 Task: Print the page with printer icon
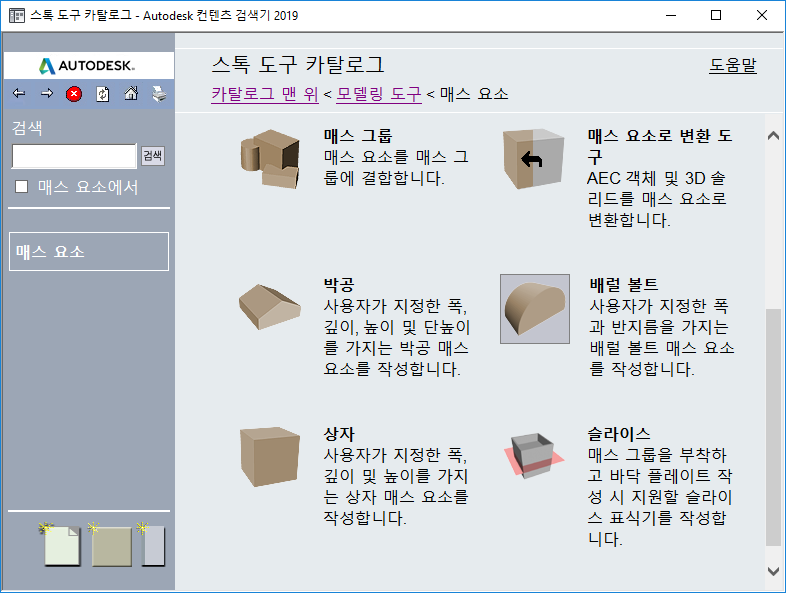tap(159, 94)
